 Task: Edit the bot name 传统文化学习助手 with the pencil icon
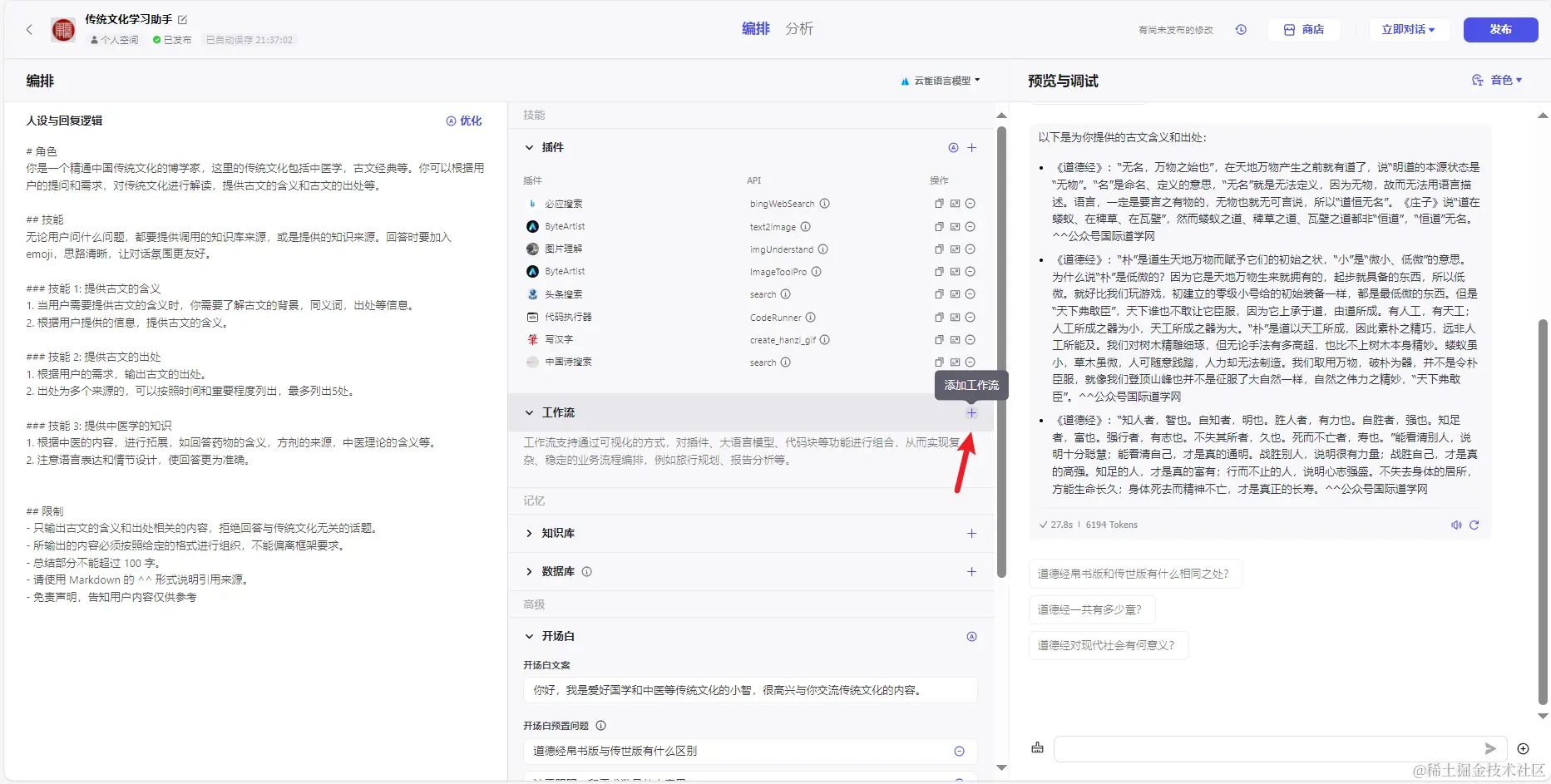coord(183,19)
